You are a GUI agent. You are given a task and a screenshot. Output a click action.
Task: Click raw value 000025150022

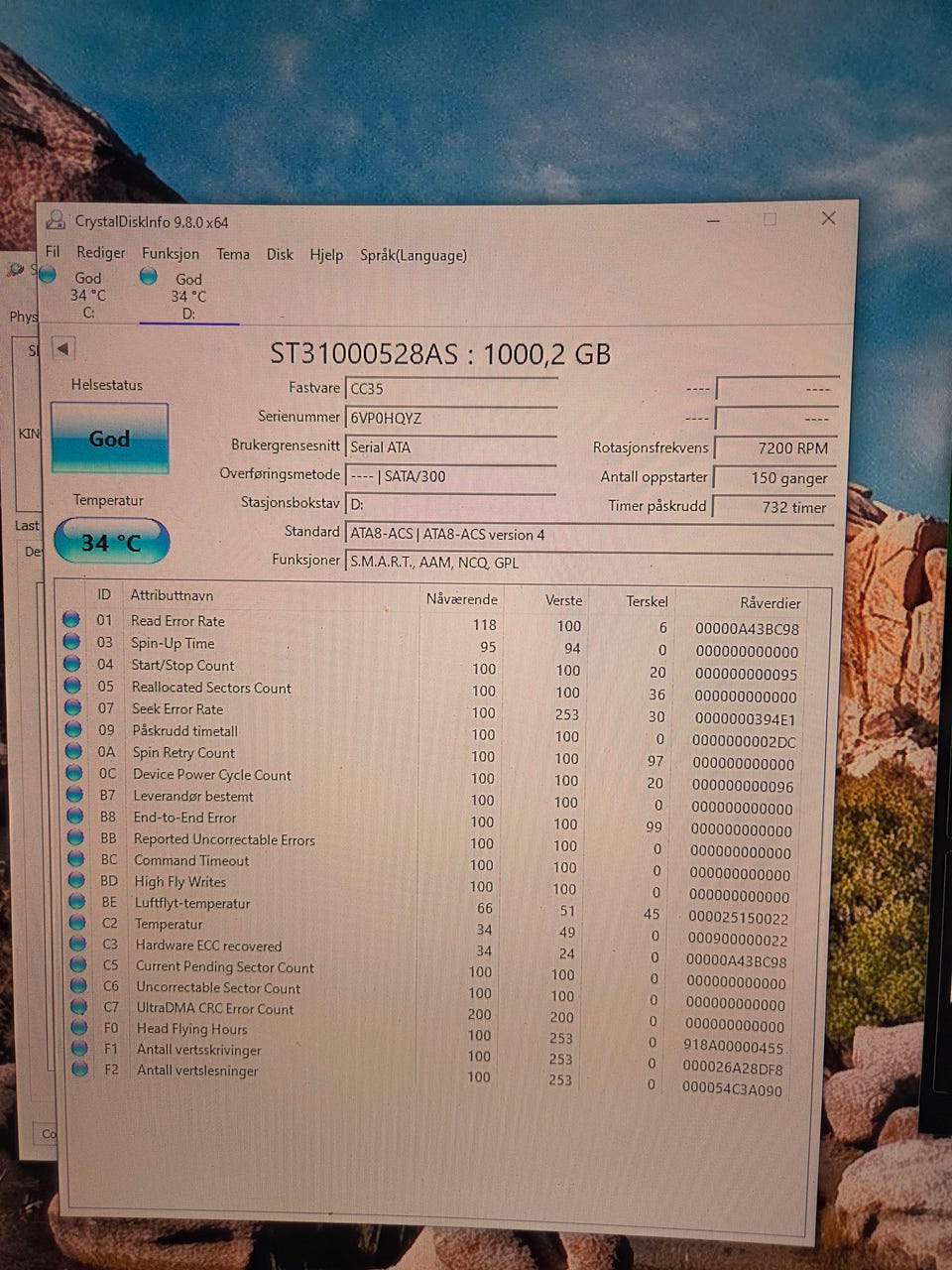pyautogui.click(x=738, y=918)
